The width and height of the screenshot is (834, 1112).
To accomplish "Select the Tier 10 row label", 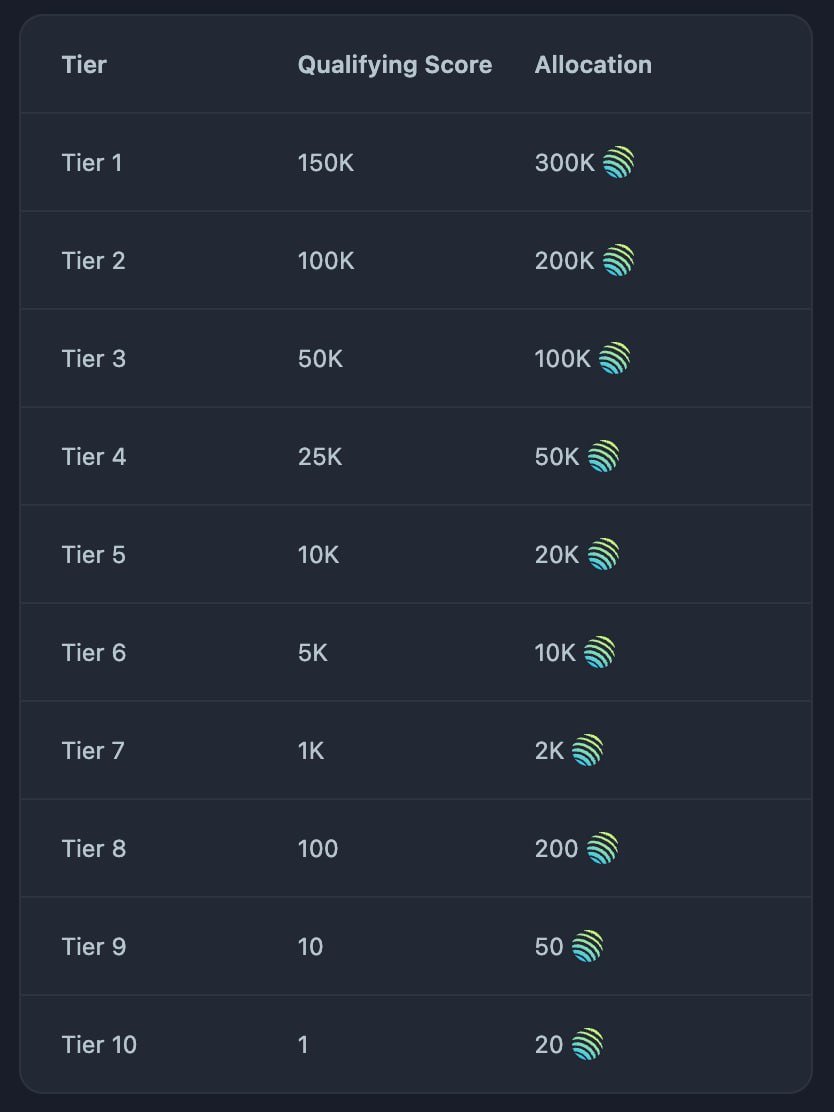I will click(x=99, y=1044).
